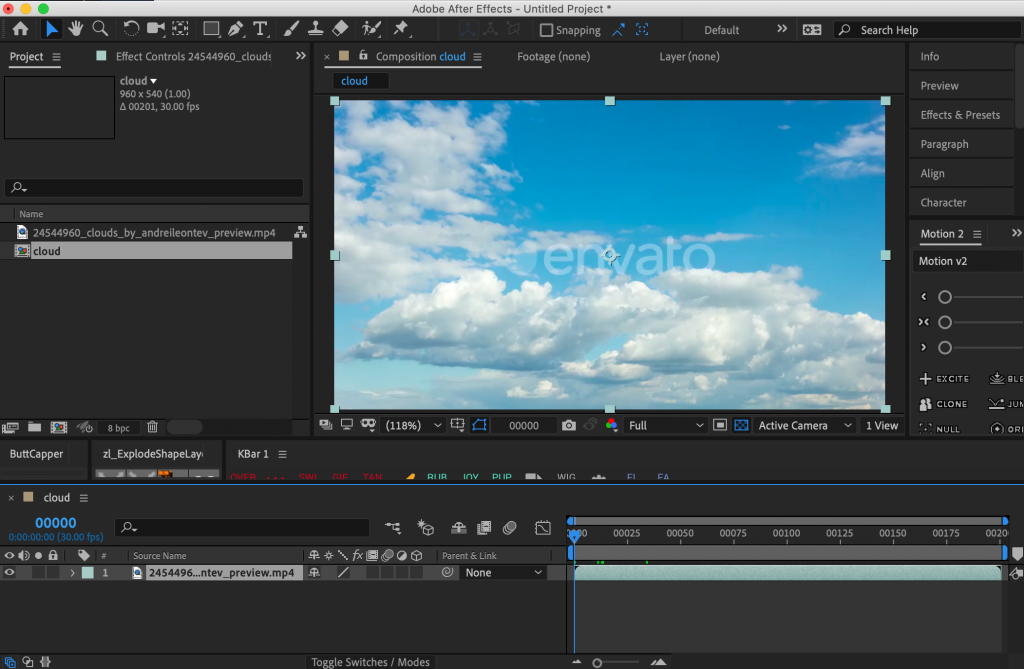Expand layer 1 properties triangle
This screenshot has width=1024, height=669.
pyautogui.click(x=72, y=573)
